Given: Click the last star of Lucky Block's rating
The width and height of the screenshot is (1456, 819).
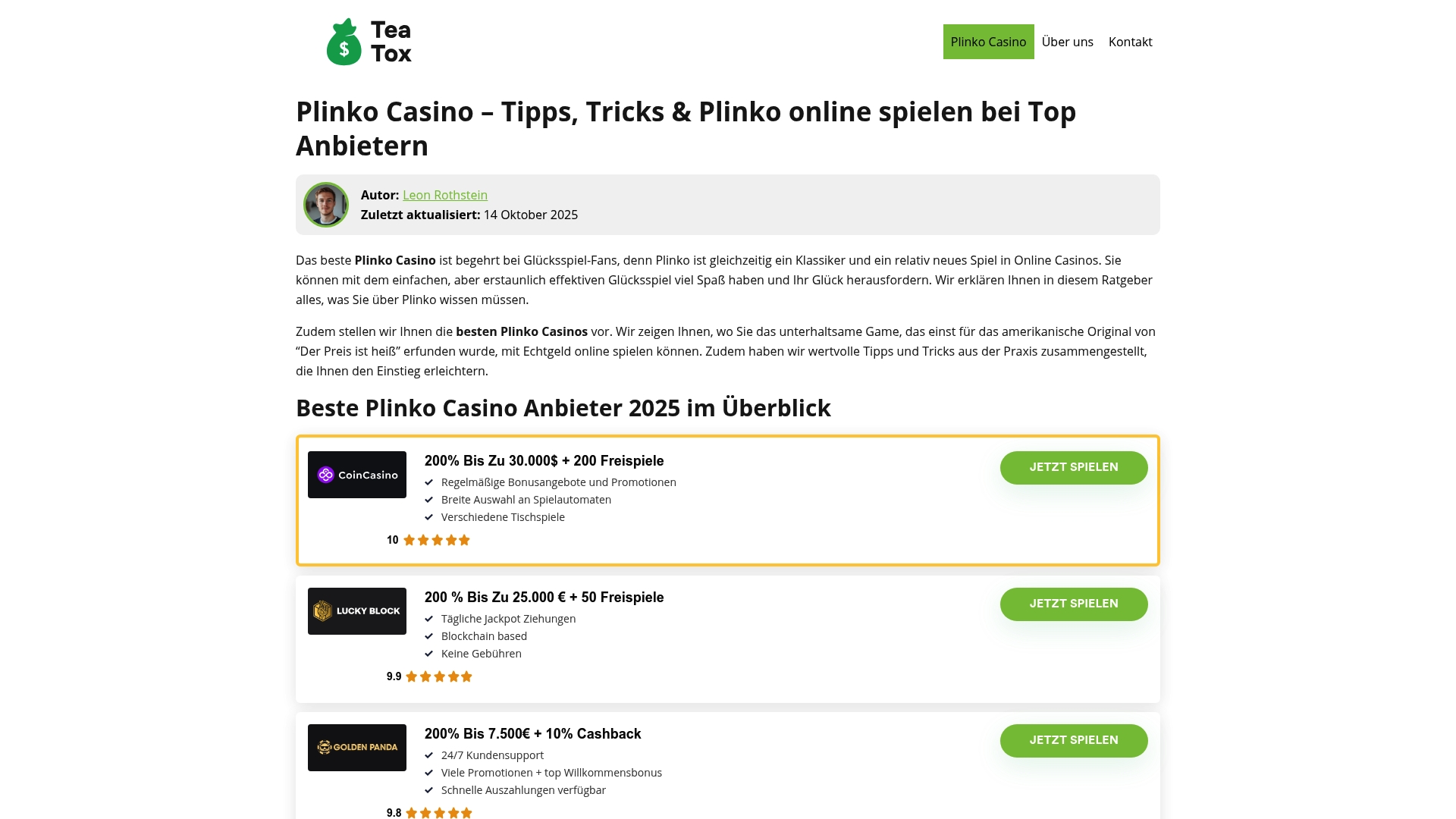Looking at the screenshot, I should (x=467, y=676).
